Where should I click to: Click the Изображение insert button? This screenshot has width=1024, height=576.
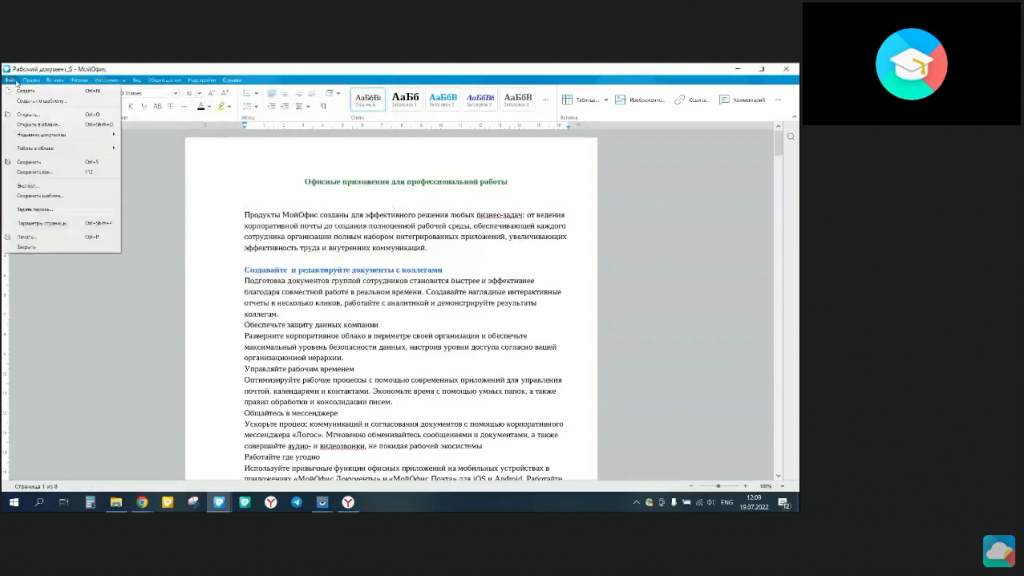click(640, 100)
